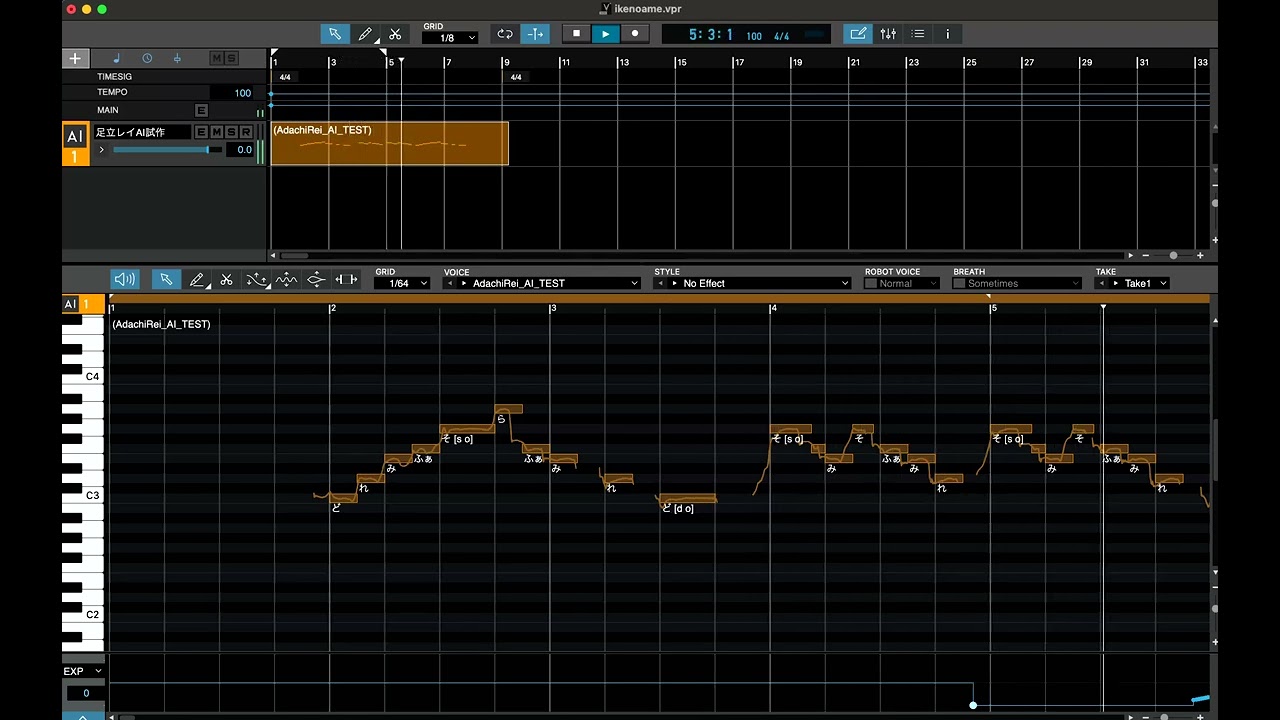Open the info inspector icon
This screenshot has height=720, width=1280.
pyautogui.click(x=948, y=34)
